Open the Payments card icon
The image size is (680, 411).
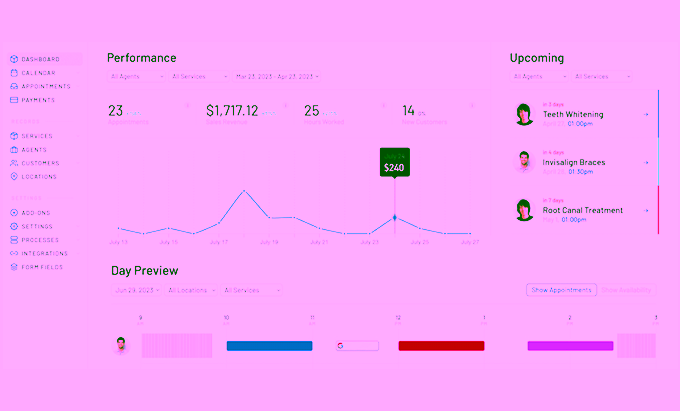pyautogui.click(x=13, y=100)
